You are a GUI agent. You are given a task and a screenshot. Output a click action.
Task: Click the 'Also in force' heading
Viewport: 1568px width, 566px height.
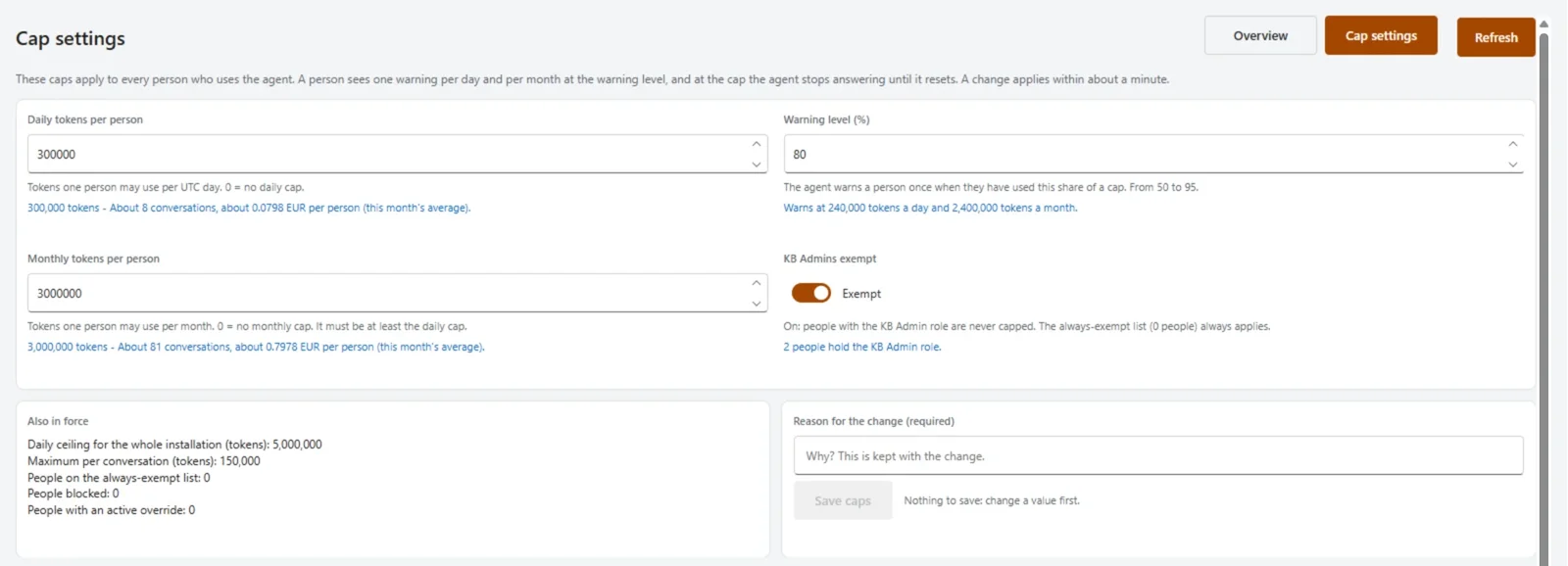(58, 421)
